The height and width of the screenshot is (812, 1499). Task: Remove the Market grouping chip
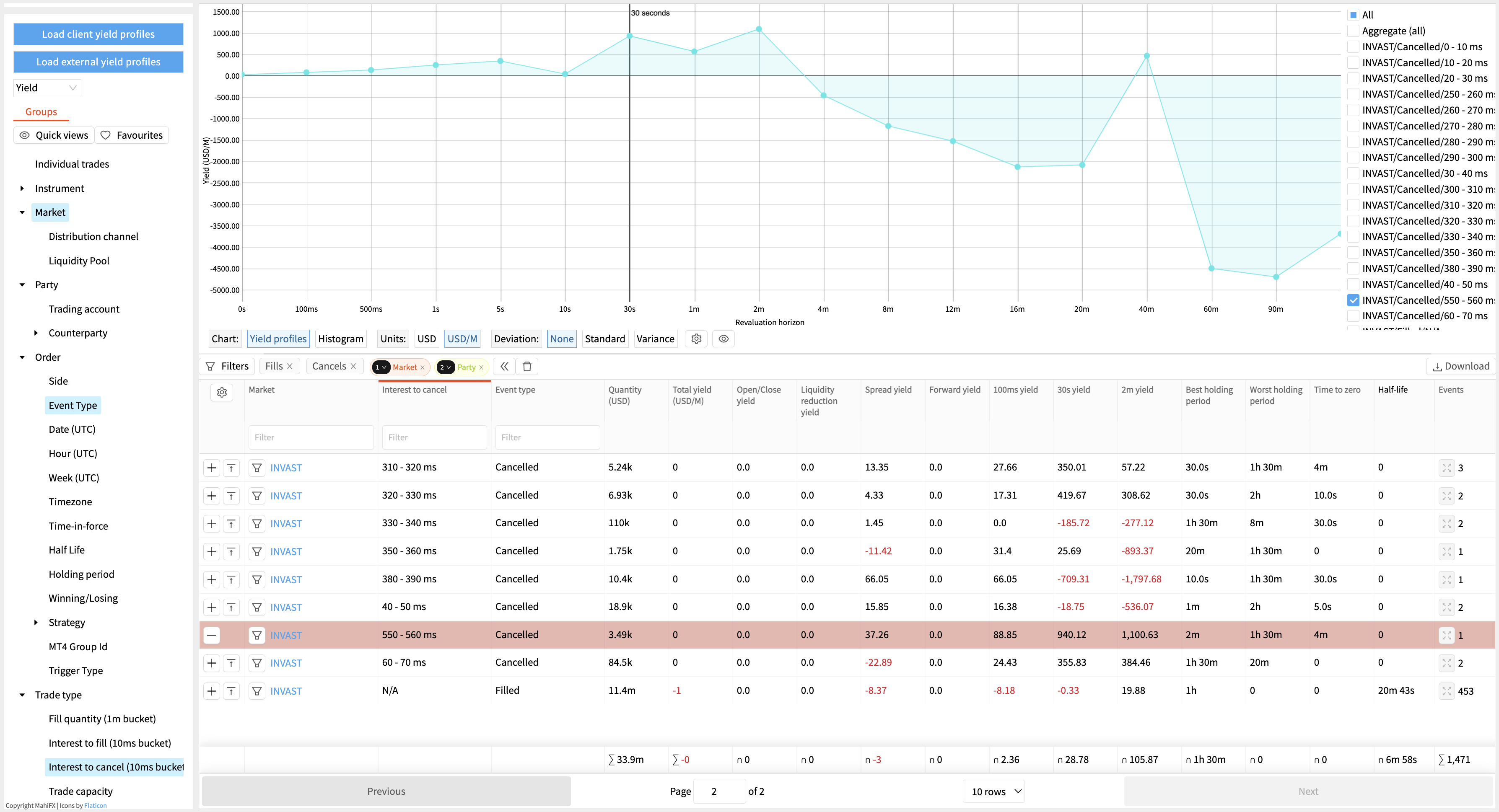423,367
